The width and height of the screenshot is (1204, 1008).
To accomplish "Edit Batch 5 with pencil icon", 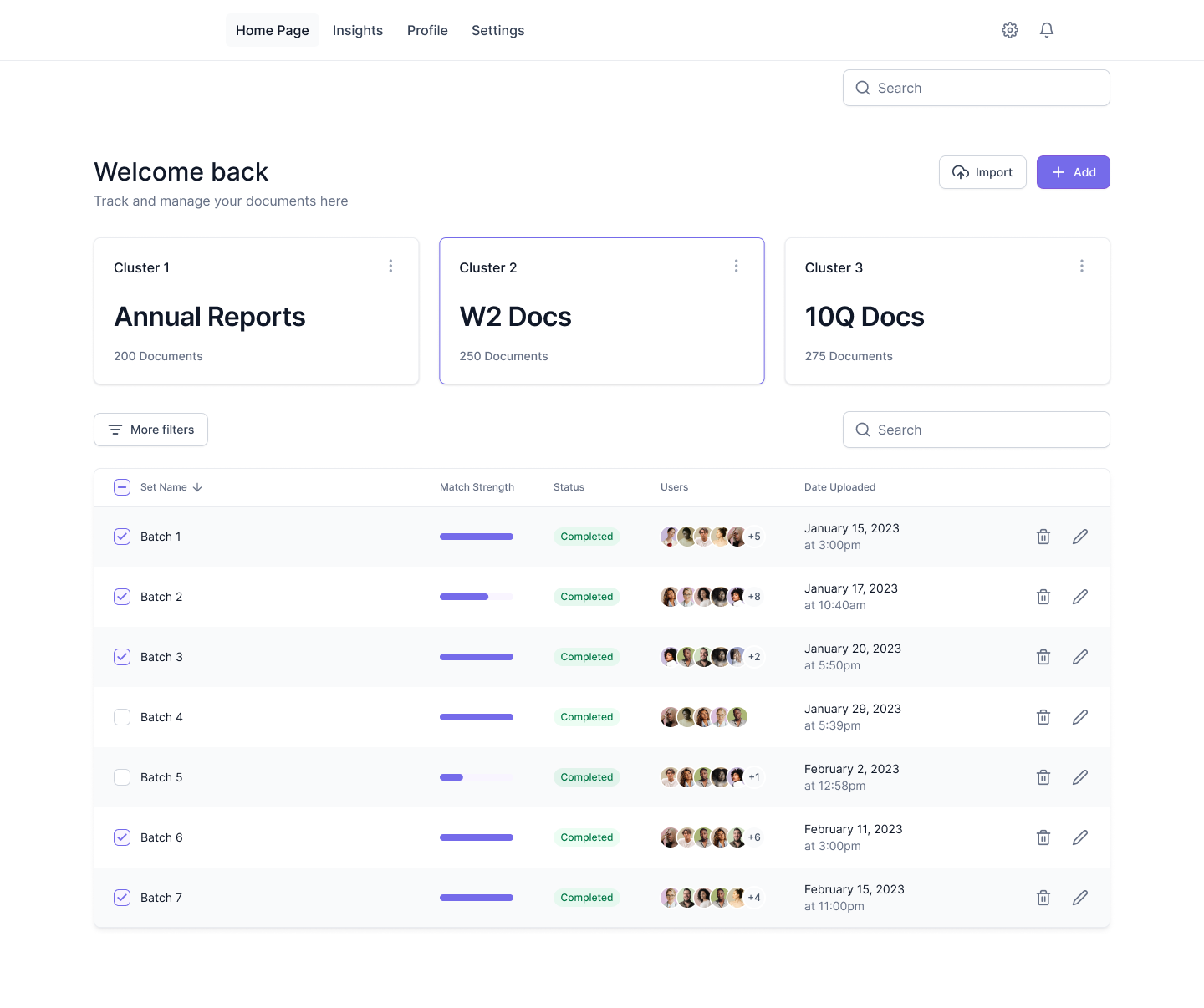I will pos(1080,777).
